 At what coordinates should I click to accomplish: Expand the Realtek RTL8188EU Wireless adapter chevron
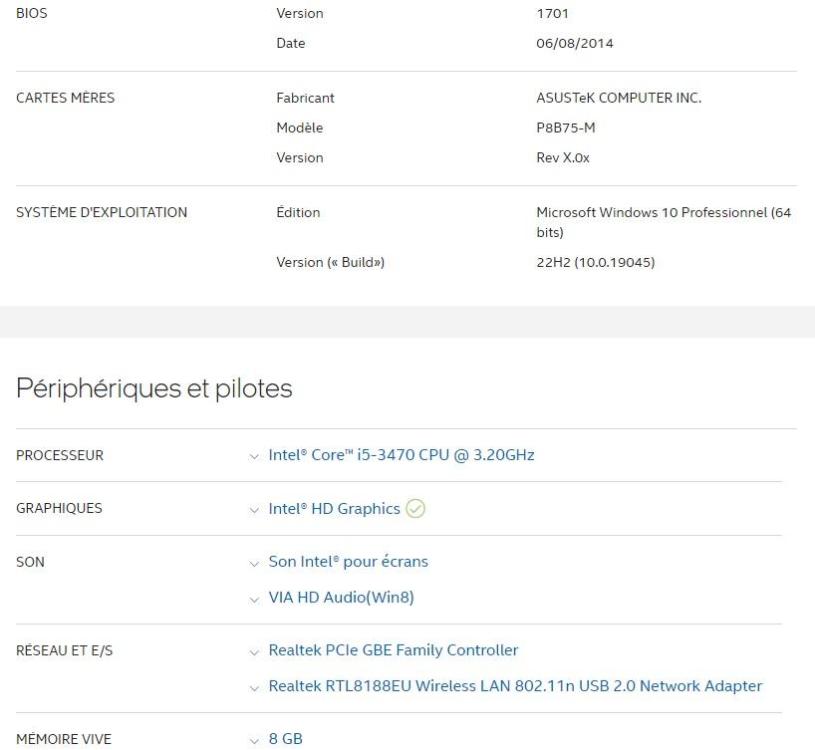258,686
